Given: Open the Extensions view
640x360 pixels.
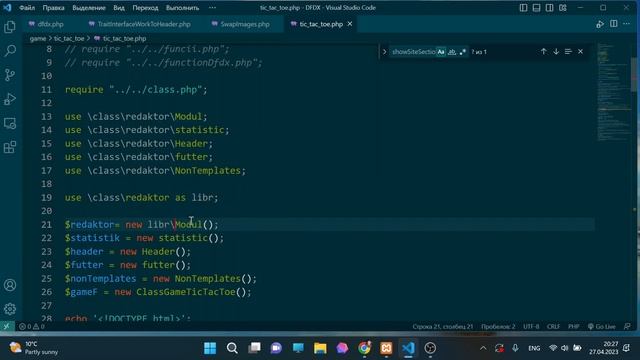Looking at the screenshot, I should [10, 147].
